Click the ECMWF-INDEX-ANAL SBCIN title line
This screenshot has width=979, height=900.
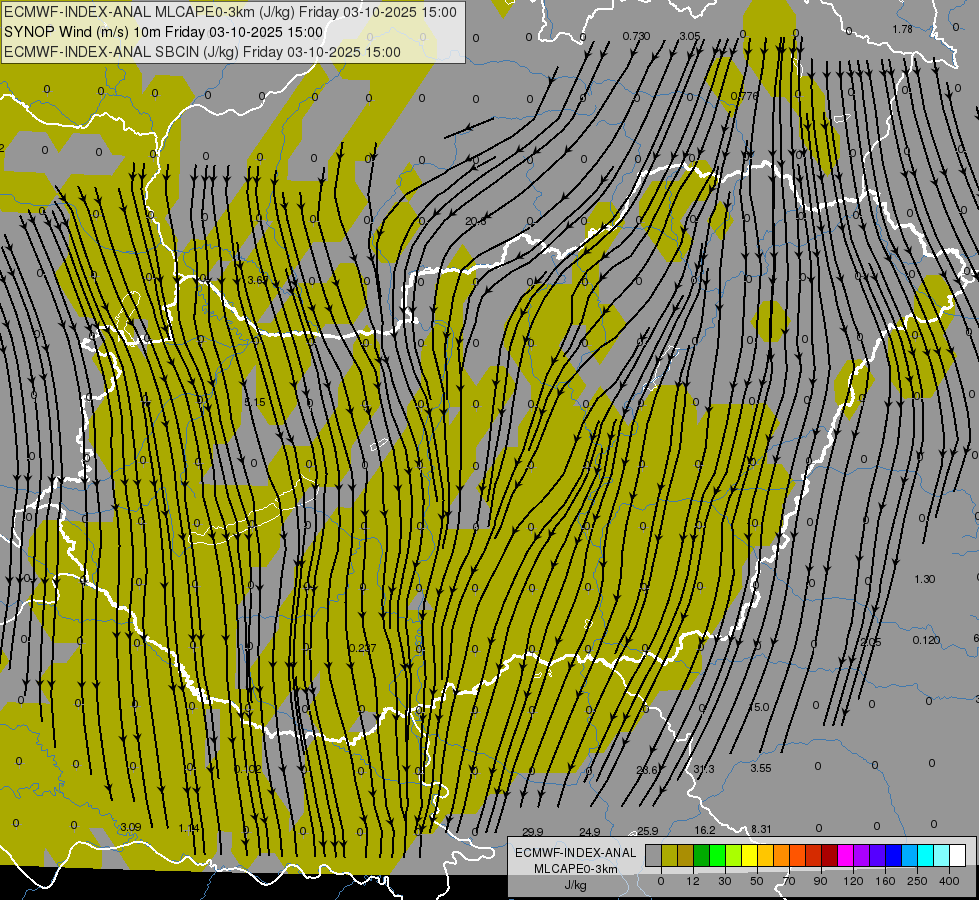[x=202, y=52]
